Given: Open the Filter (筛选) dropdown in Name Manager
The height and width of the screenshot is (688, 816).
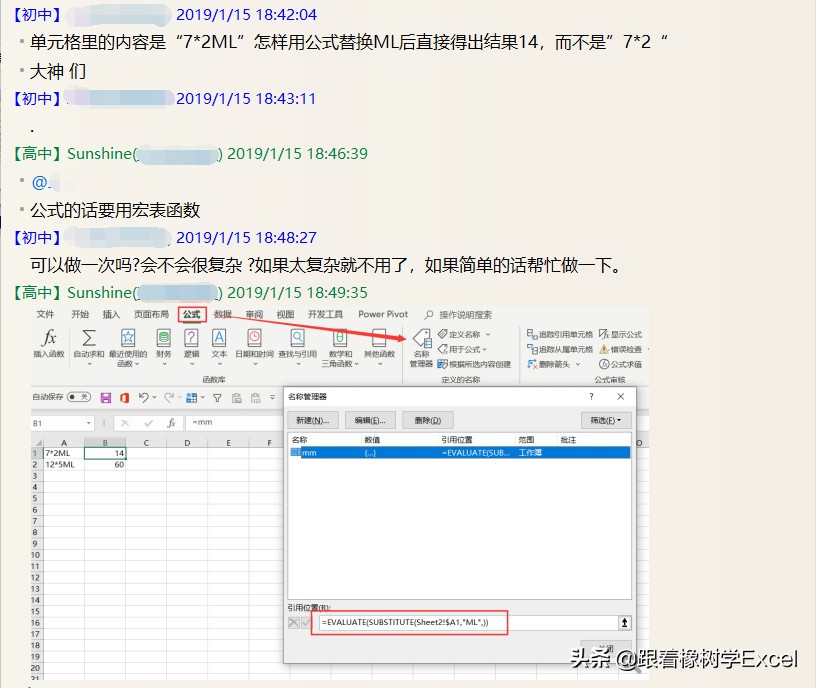Looking at the screenshot, I should tap(605, 419).
